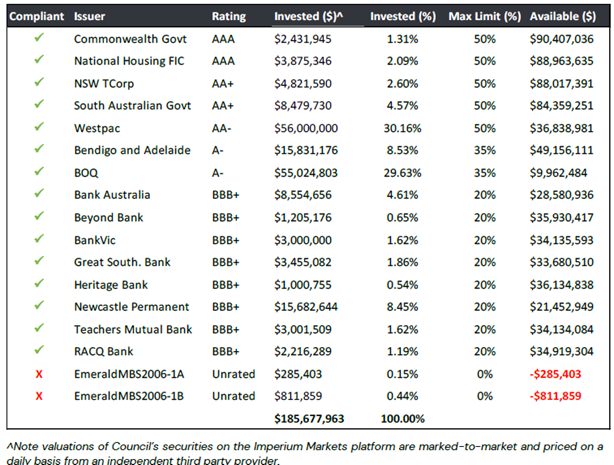This screenshot has width=614, height=465.
Task: Click the compliant checkmark for Westpac
Action: click(39, 128)
